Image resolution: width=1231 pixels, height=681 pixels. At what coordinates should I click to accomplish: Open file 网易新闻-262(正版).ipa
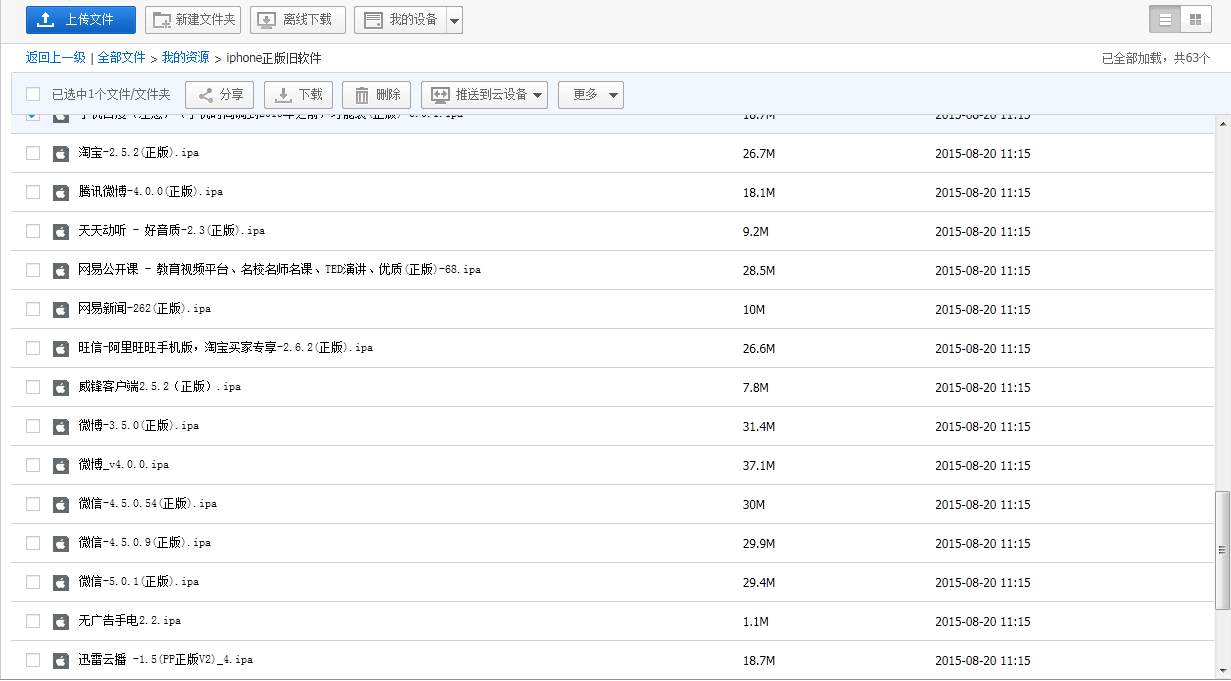pyautogui.click(x=145, y=309)
